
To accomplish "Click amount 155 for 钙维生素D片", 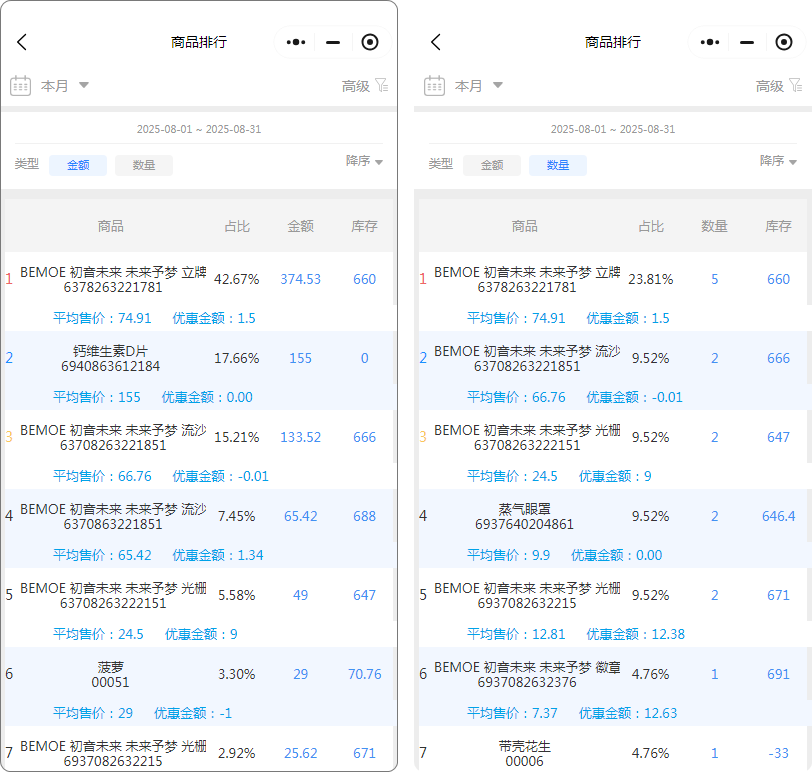I will [x=301, y=358].
